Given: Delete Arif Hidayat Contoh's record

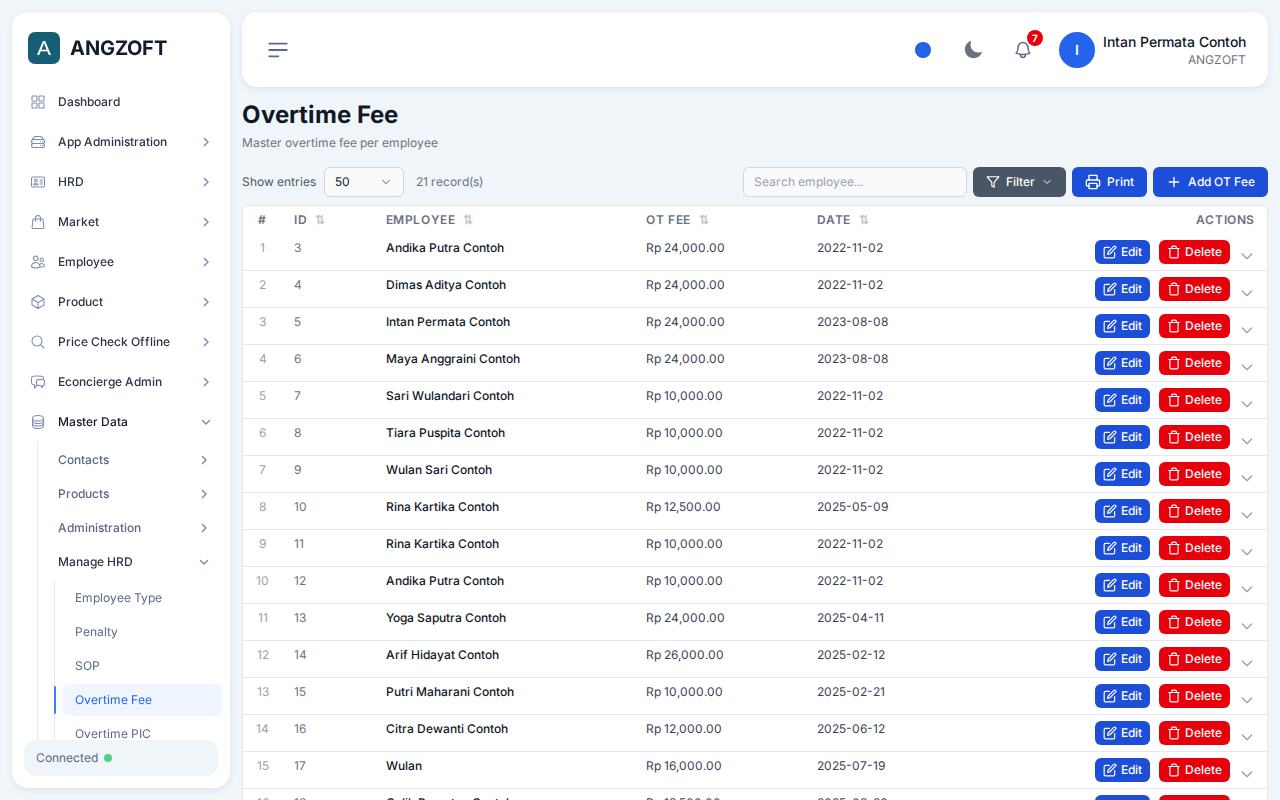Looking at the screenshot, I should click(1194, 659).
